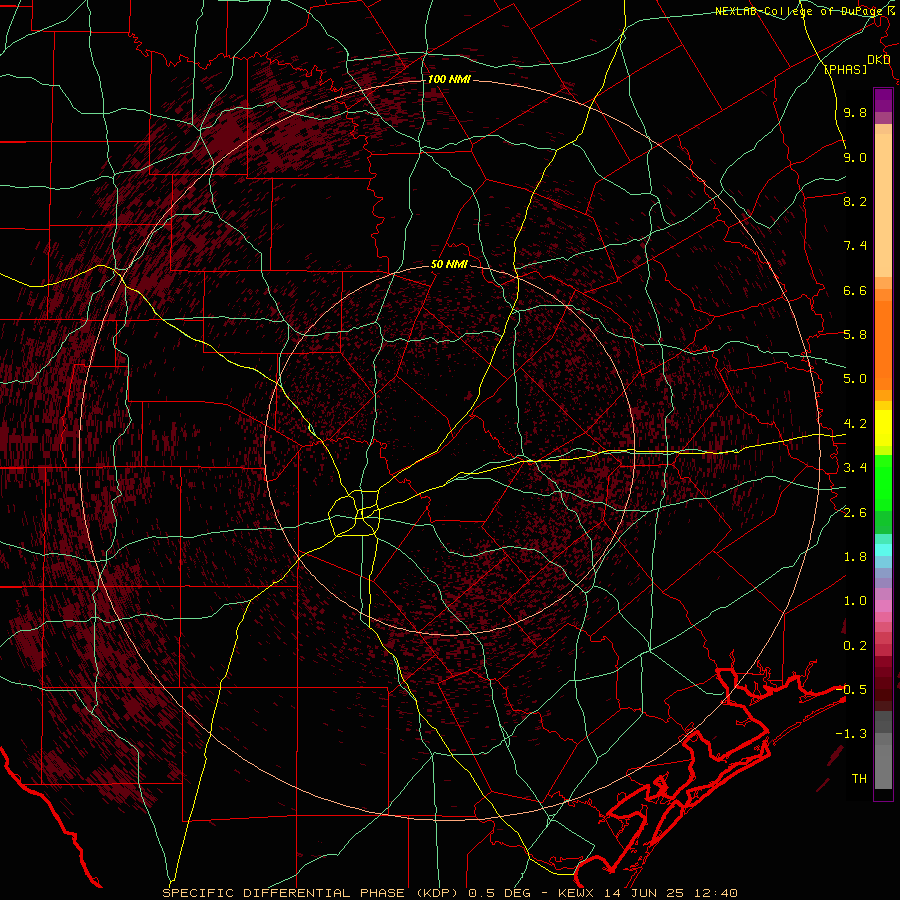Click the 9.8 value on the scale

tap(855, 112)
